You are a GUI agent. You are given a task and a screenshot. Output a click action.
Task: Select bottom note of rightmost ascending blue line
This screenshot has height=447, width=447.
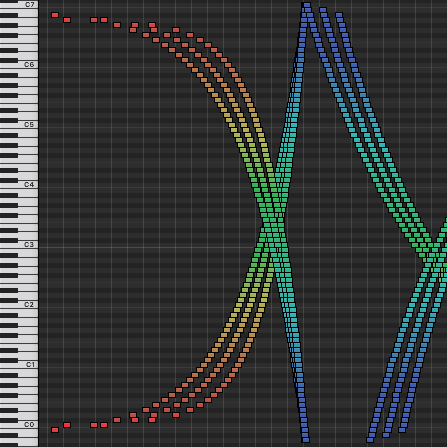pos(402,430)
